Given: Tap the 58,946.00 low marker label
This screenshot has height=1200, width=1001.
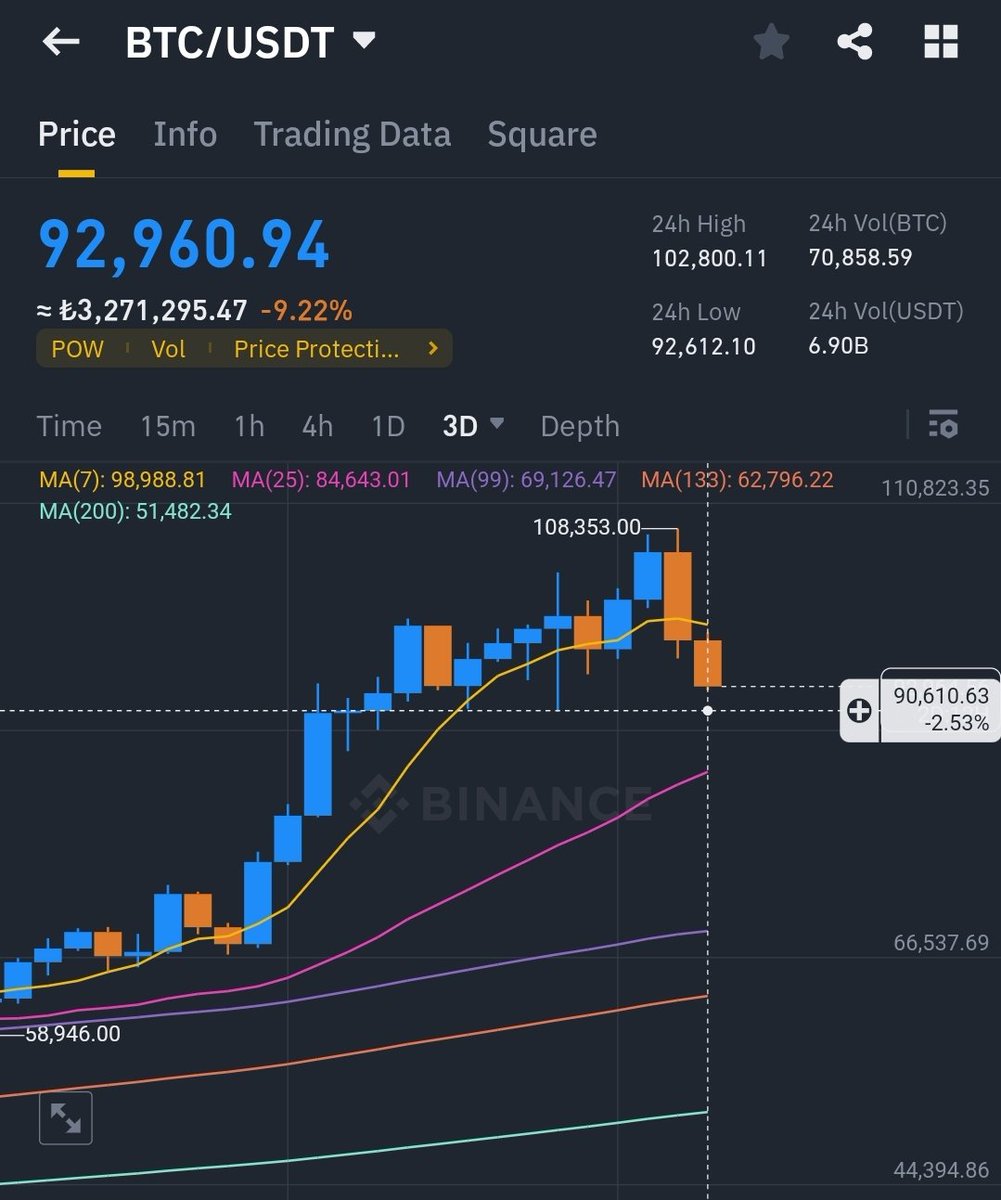Looking at the screenshot, I should 72,1034.
